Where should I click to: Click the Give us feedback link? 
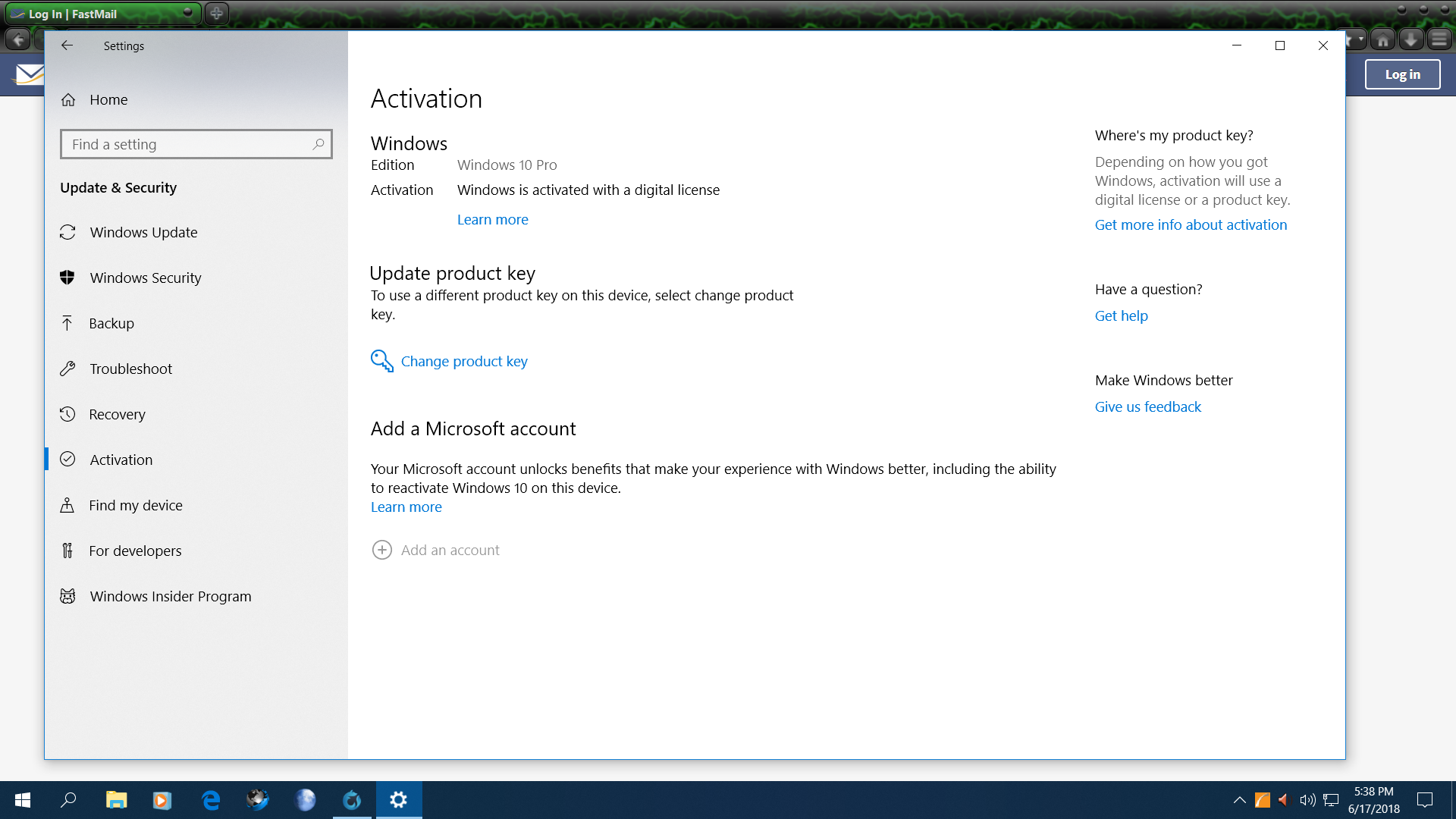tap(1147, 406)
